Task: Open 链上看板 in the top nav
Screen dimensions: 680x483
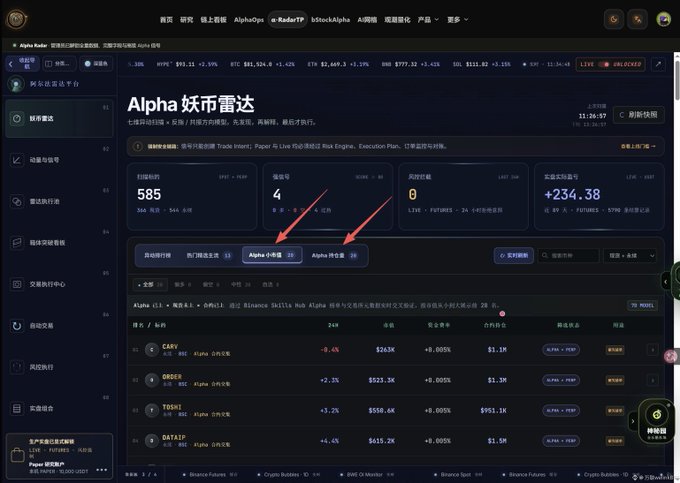Action: (213, 20)
